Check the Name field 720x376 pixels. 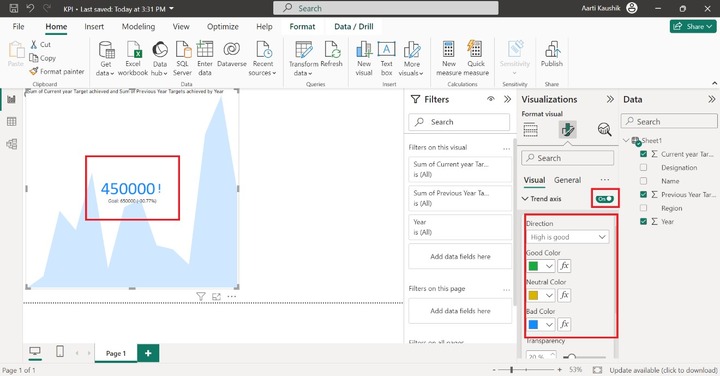pos(643,181)
